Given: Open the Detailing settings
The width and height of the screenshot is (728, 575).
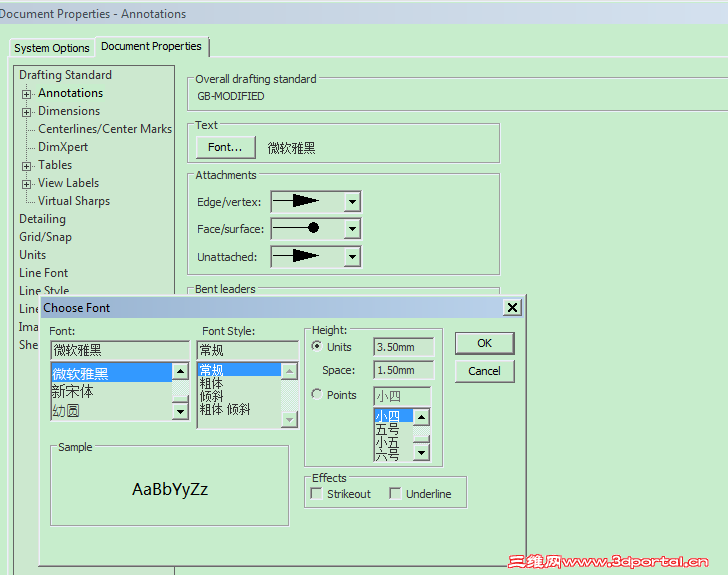Looking at the screenshot, I should pos(43,219).
